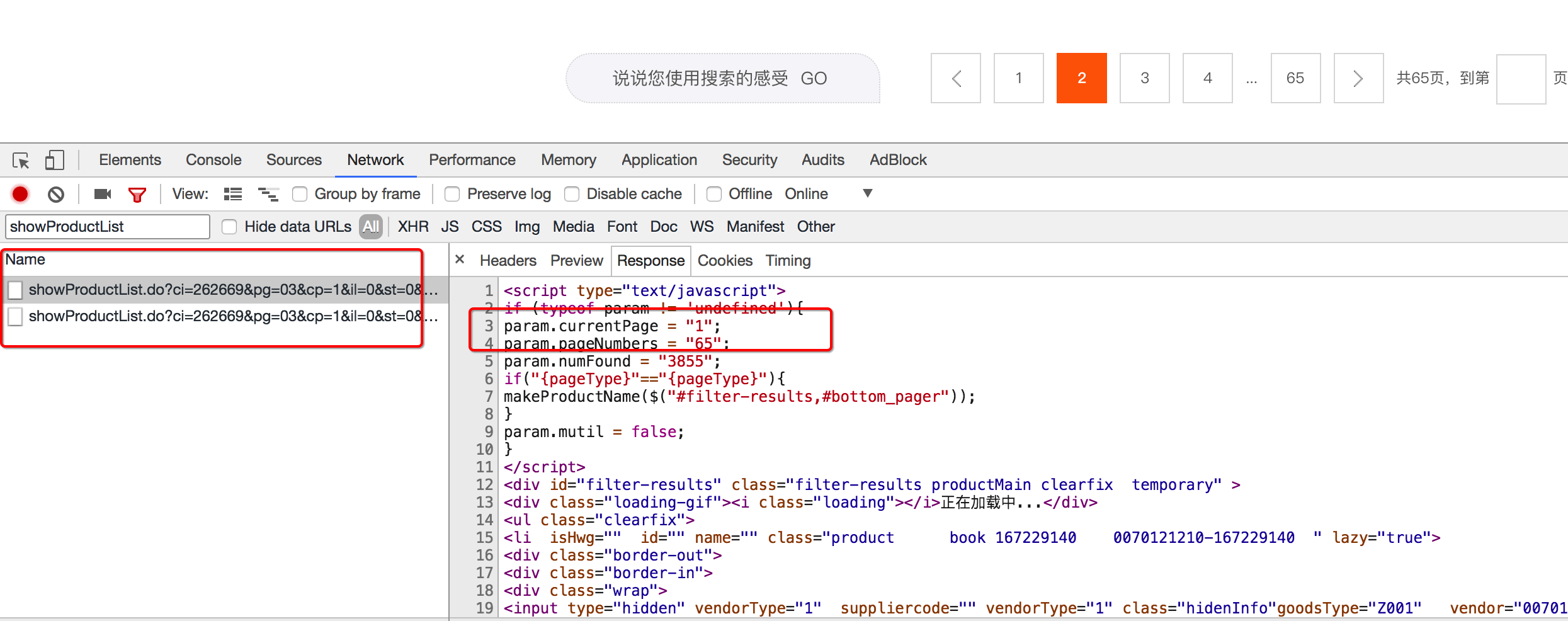Show the overview waterfall view icon
1568x621 pixels.
click(268, 194)
